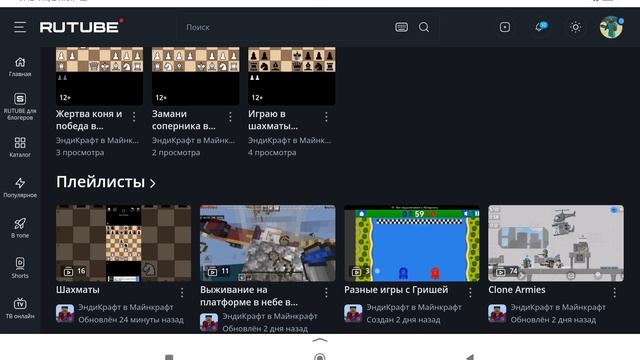Screen dimensions: 640x360
Task: Open the Выживание на платформе playlist thumbnail
Action: coord(268,243)
